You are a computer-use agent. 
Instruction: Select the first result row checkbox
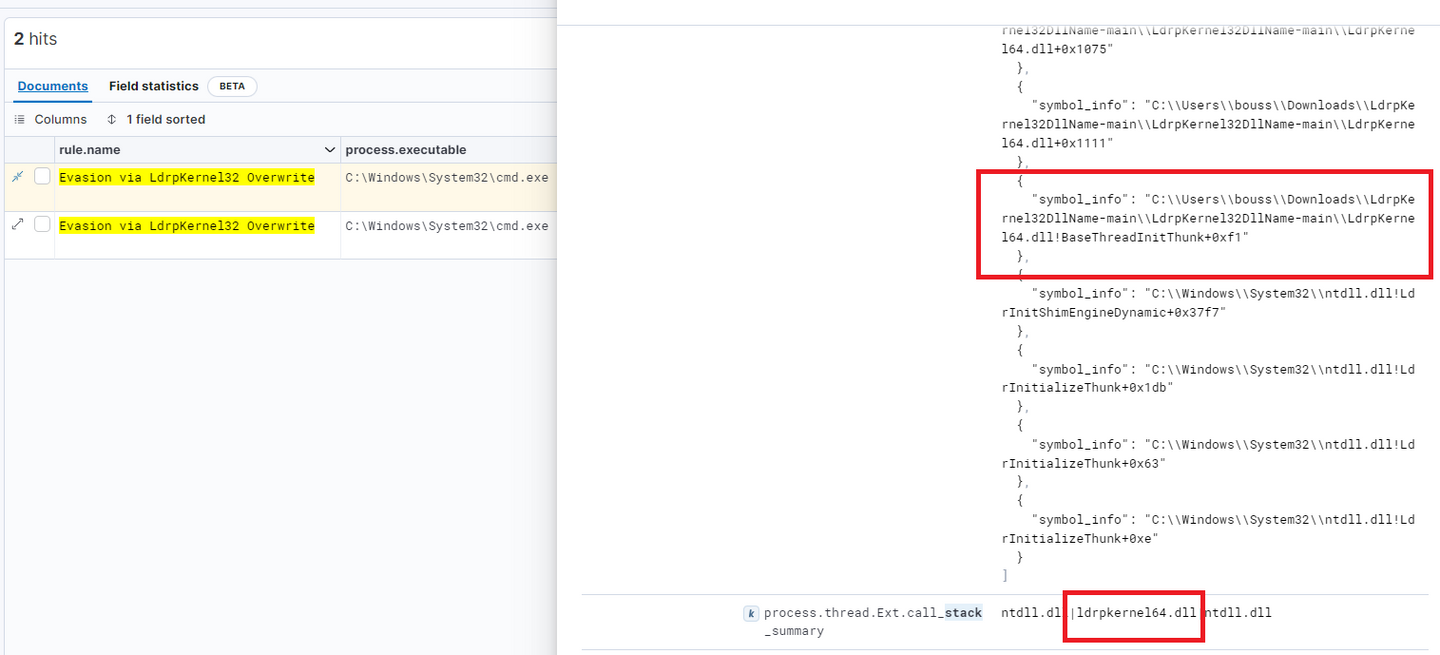click(x=42, y=176)
